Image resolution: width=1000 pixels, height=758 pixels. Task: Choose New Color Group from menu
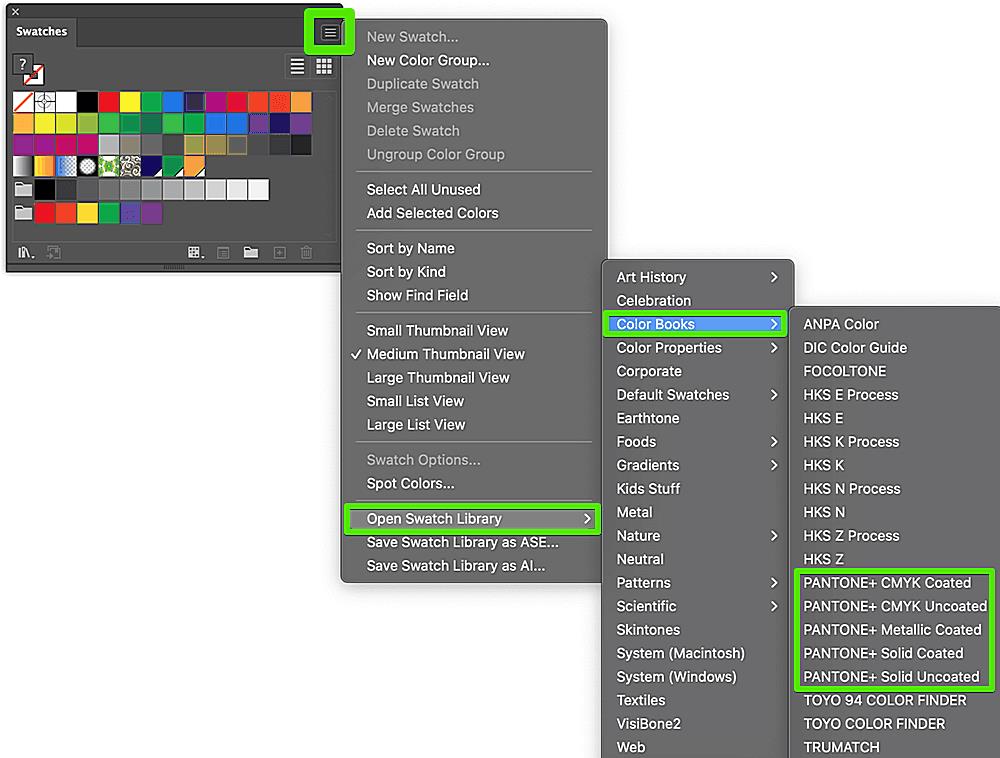tap(428, 61)
